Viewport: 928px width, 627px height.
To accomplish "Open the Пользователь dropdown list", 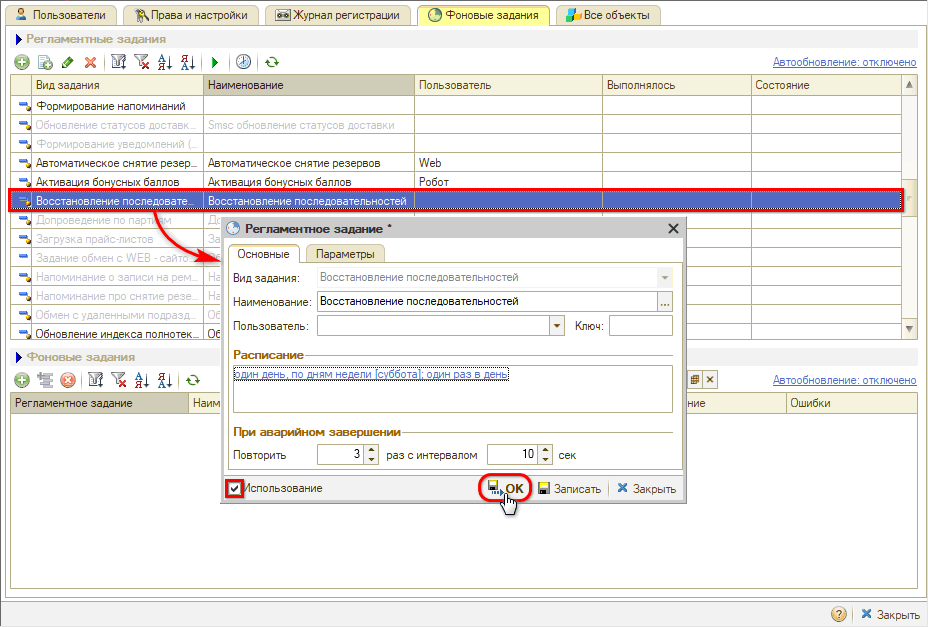I will (x=557, y=326).
